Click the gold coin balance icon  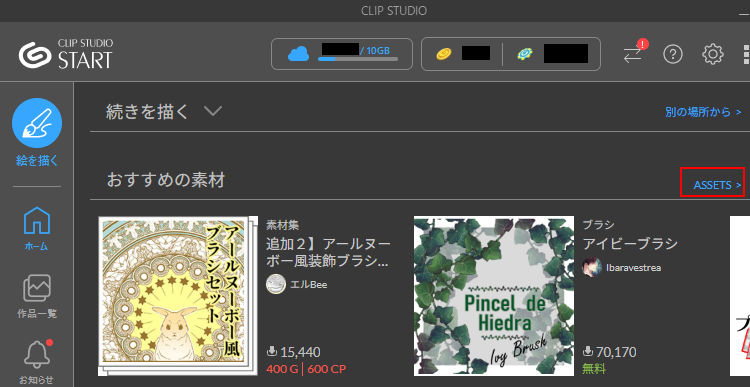(x=444, y=54)
